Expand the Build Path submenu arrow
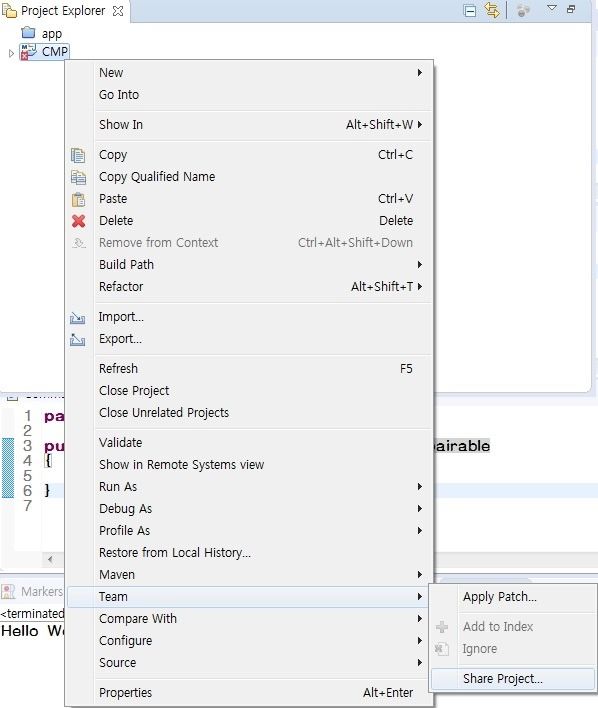 pyautogui.click(x=420, y=265)
